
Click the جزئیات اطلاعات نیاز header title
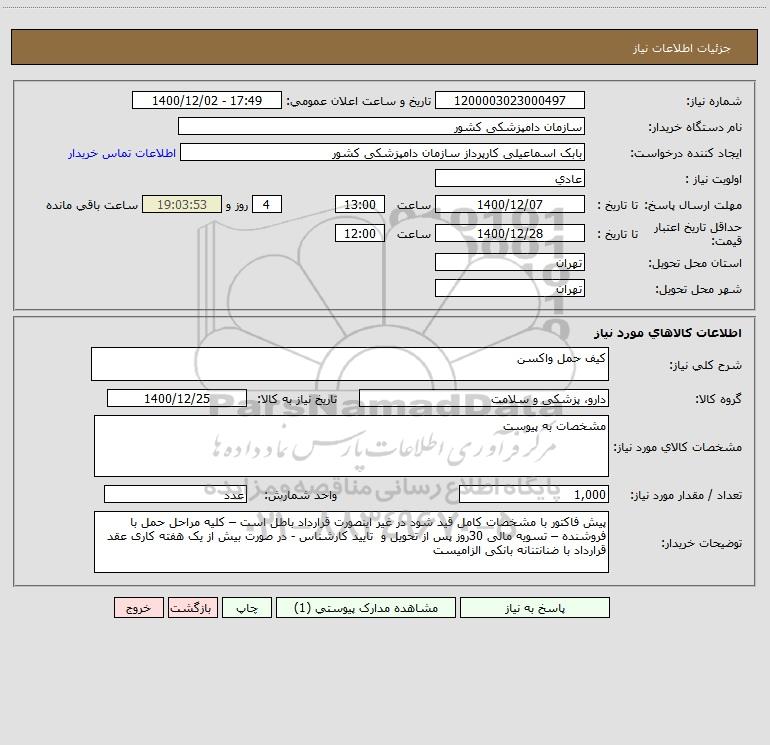pyautogui.click(x=682, y=48)
